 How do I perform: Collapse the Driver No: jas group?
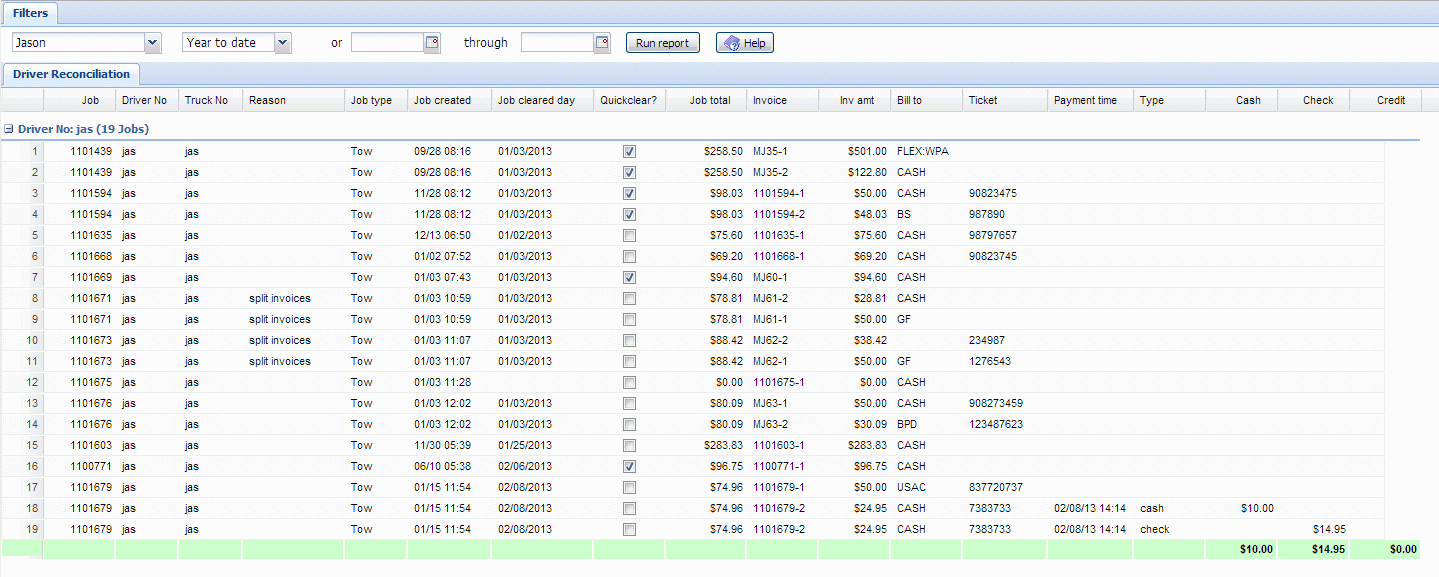point(9,129)
